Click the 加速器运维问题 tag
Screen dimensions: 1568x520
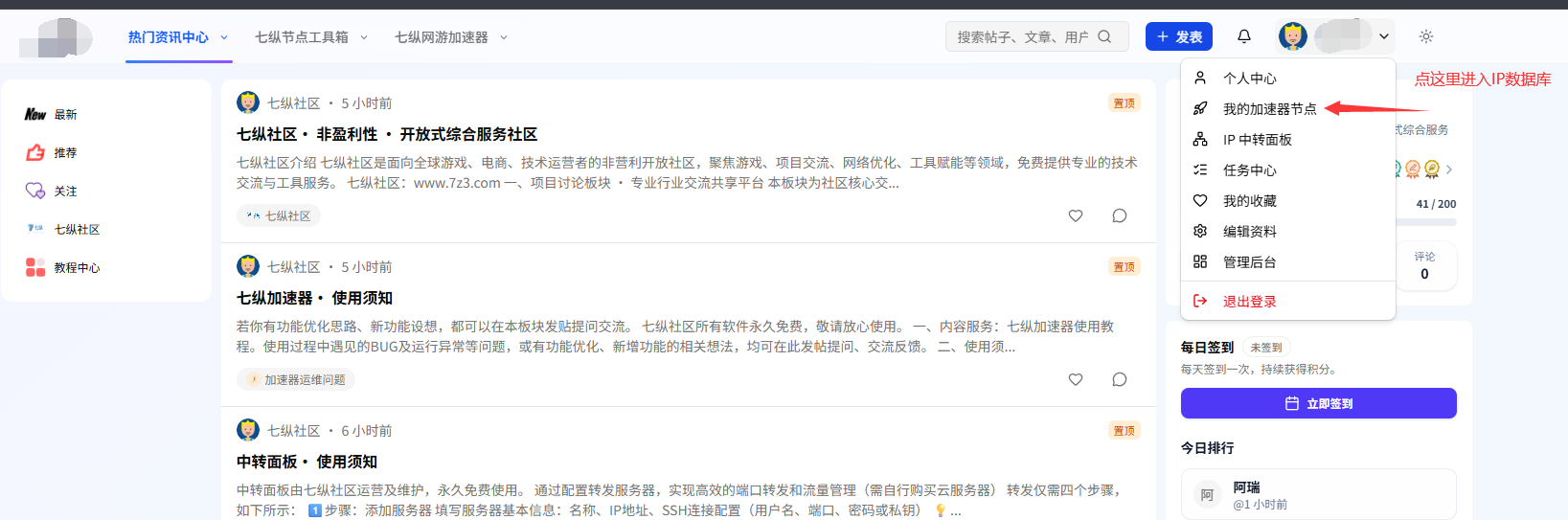[296, 379]
